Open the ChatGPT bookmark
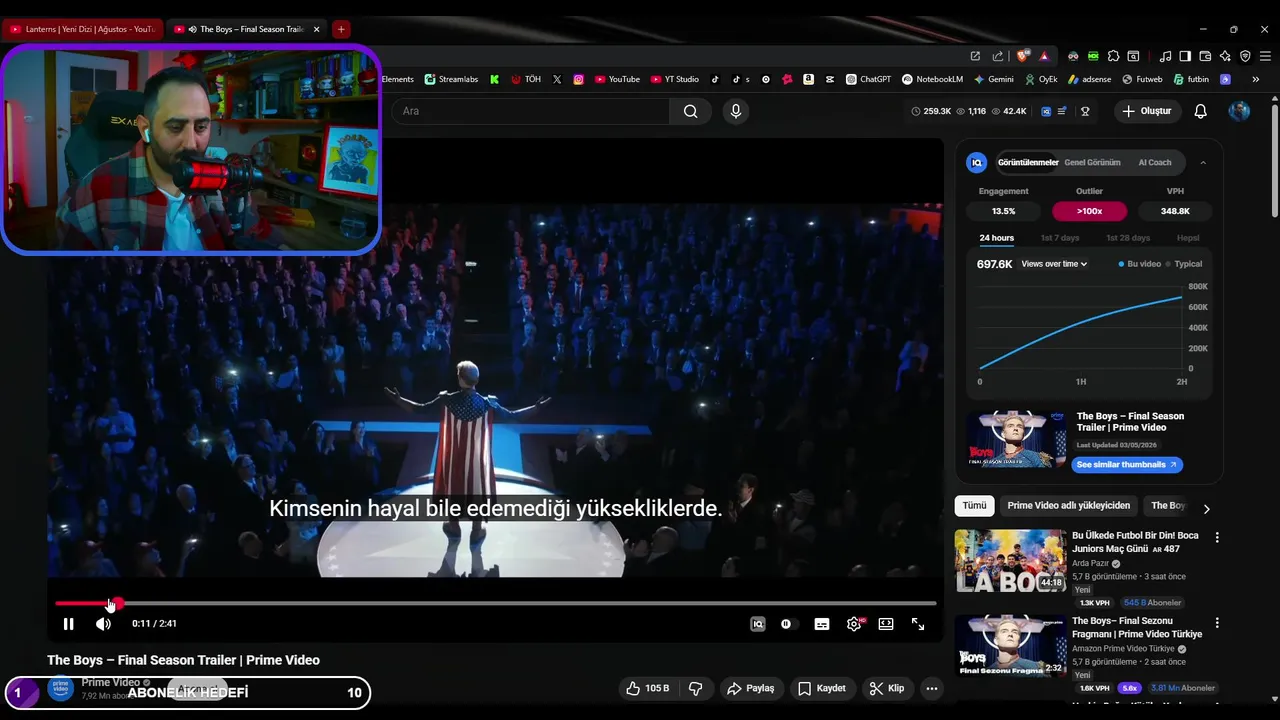The height and width of the screenshot is (720, 1280). tap(868, 79)
